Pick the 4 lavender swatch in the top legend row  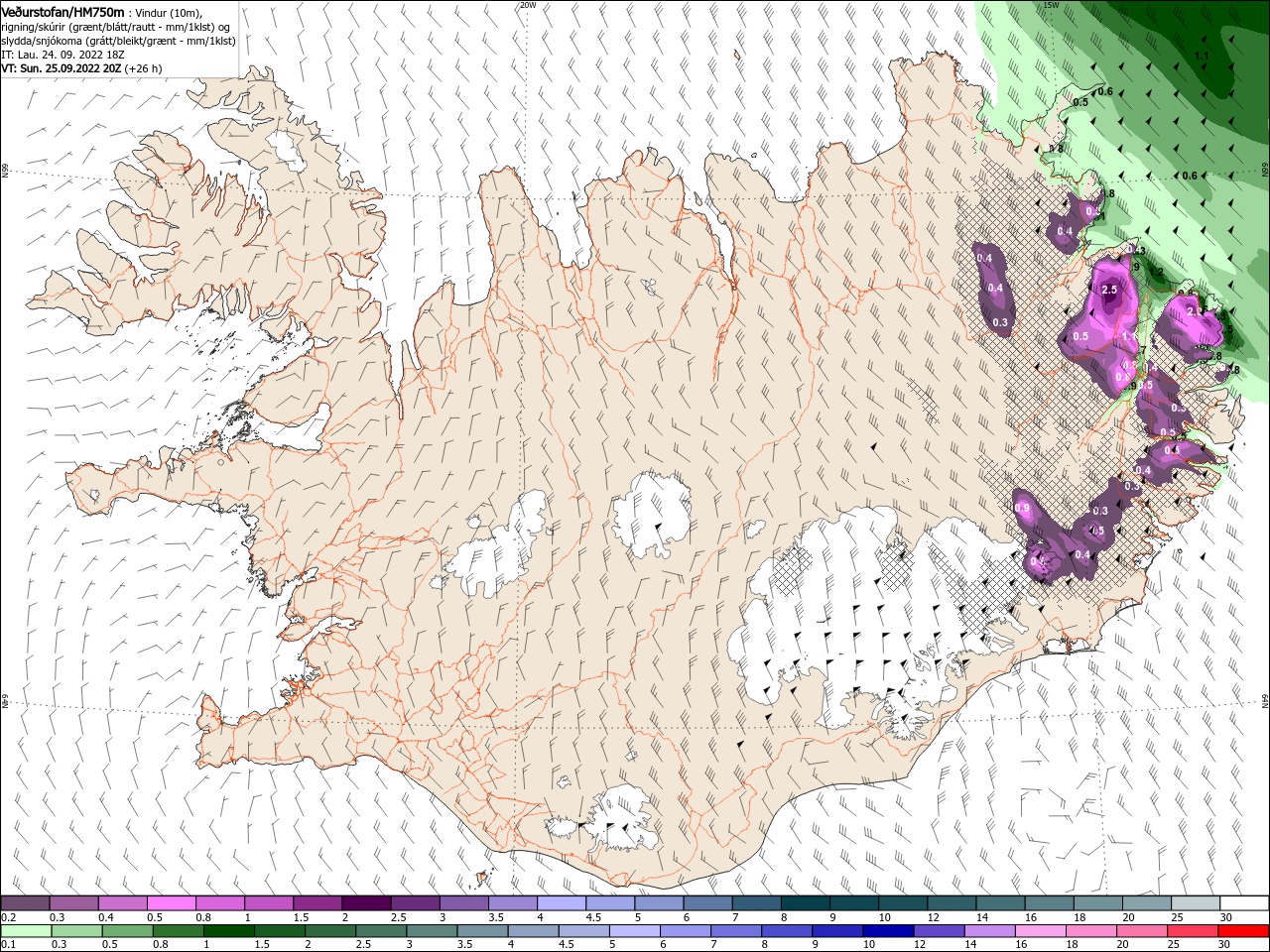coord(561,903)
